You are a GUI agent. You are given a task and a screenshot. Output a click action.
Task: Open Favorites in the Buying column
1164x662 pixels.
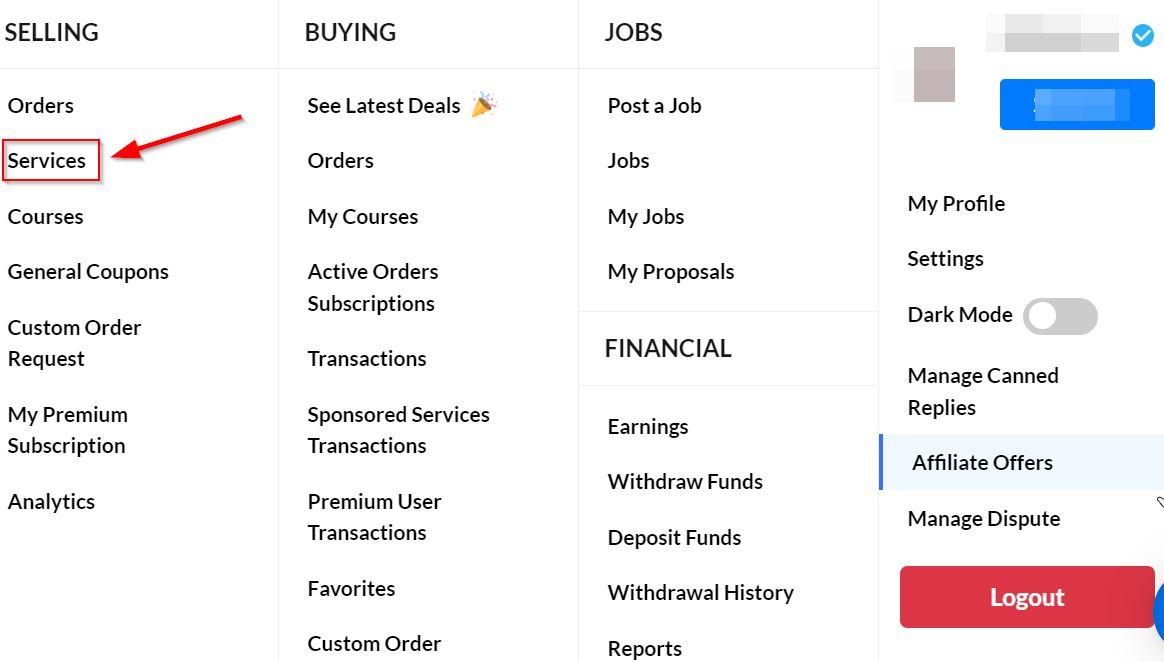(351, 589)
